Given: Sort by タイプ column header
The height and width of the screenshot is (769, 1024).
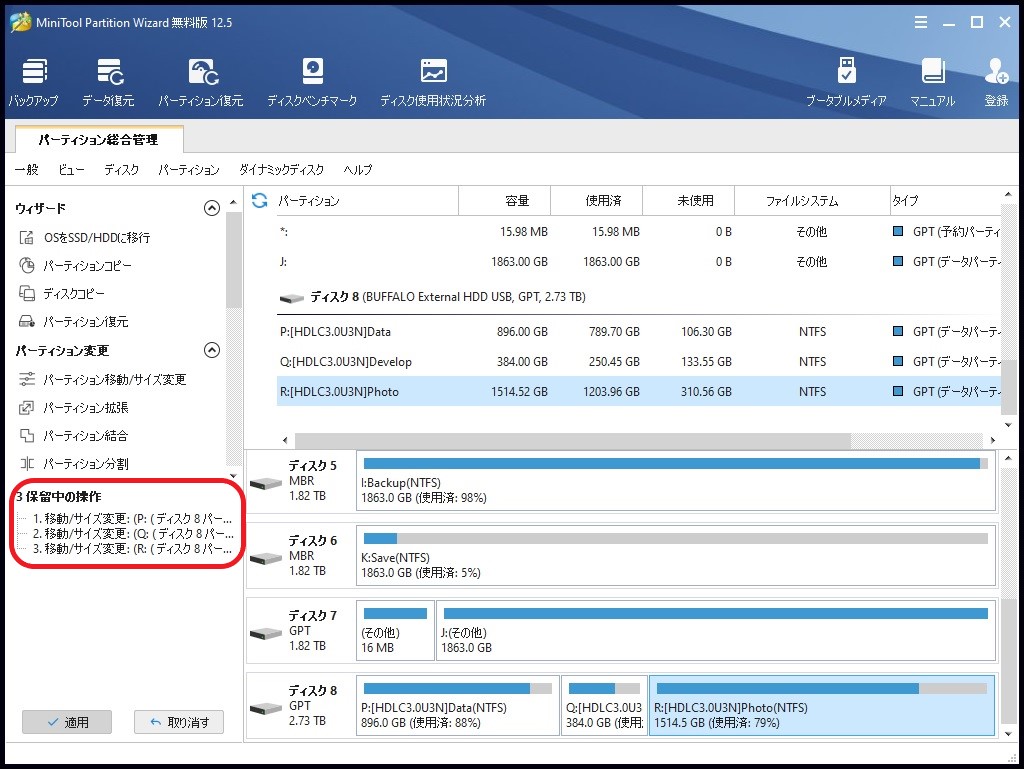Looking at the screenshot, I should [945, 200].
